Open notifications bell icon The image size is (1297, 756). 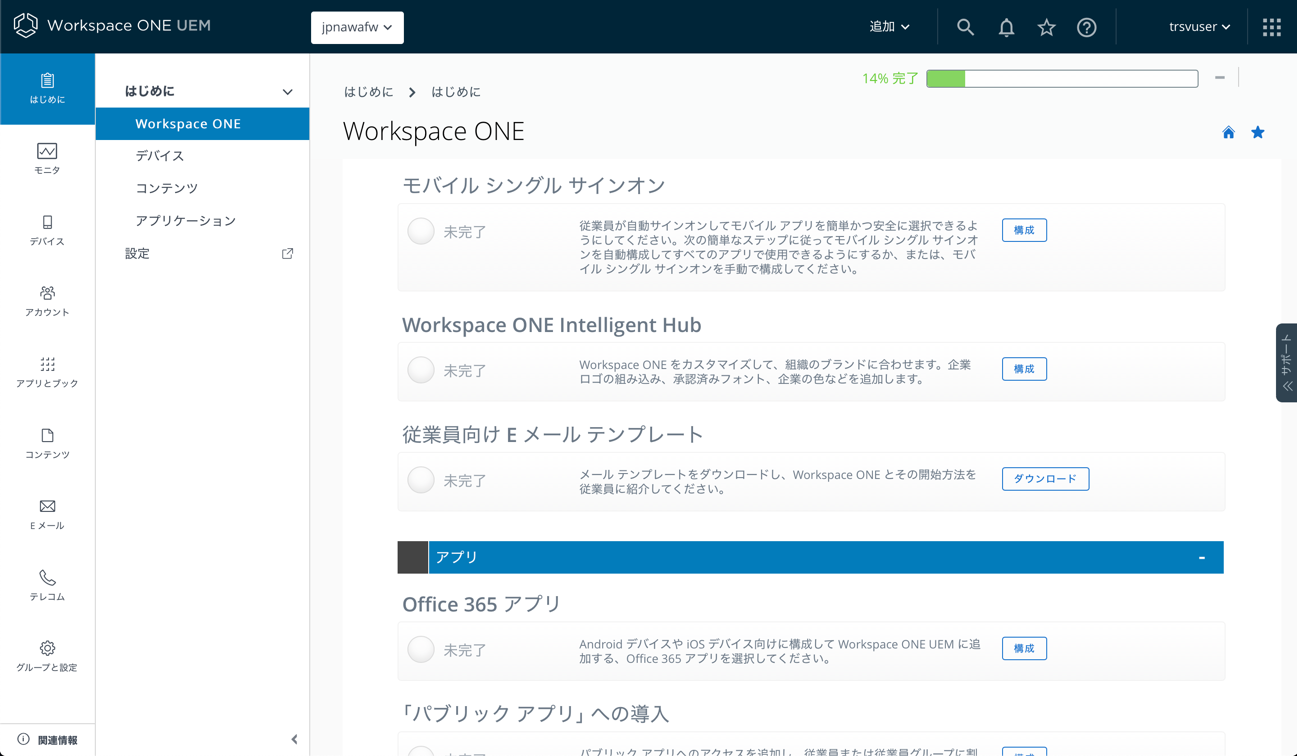coord(1006,27)
